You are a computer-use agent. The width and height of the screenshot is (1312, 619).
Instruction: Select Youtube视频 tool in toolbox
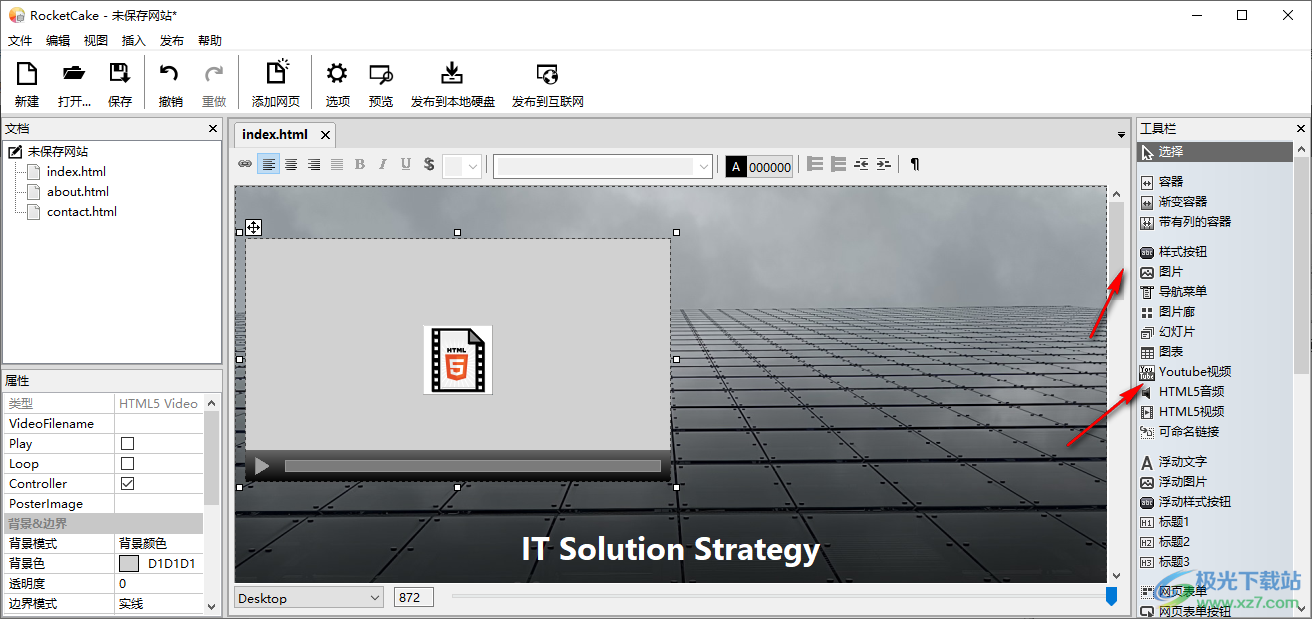[1194, 371]
